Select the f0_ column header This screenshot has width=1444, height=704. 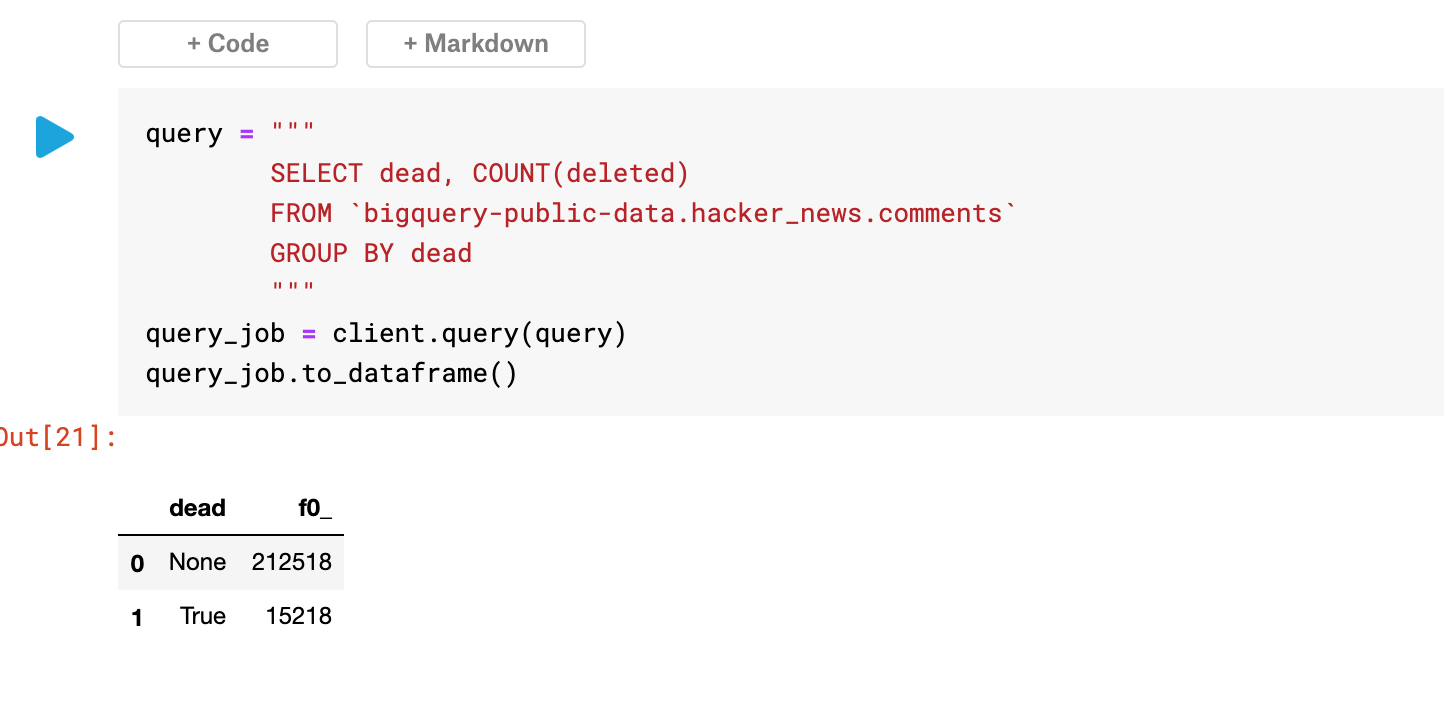pos(315,508)
